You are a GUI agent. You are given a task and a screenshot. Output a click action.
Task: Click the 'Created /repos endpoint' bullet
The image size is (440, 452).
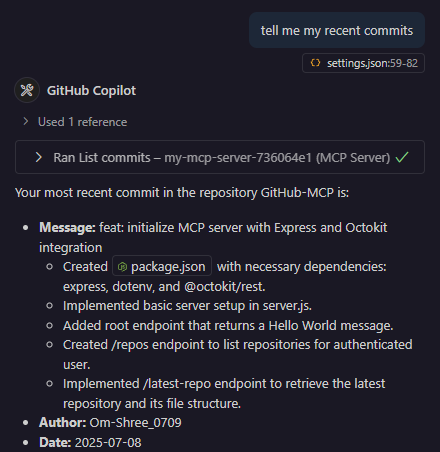[238, 354]
